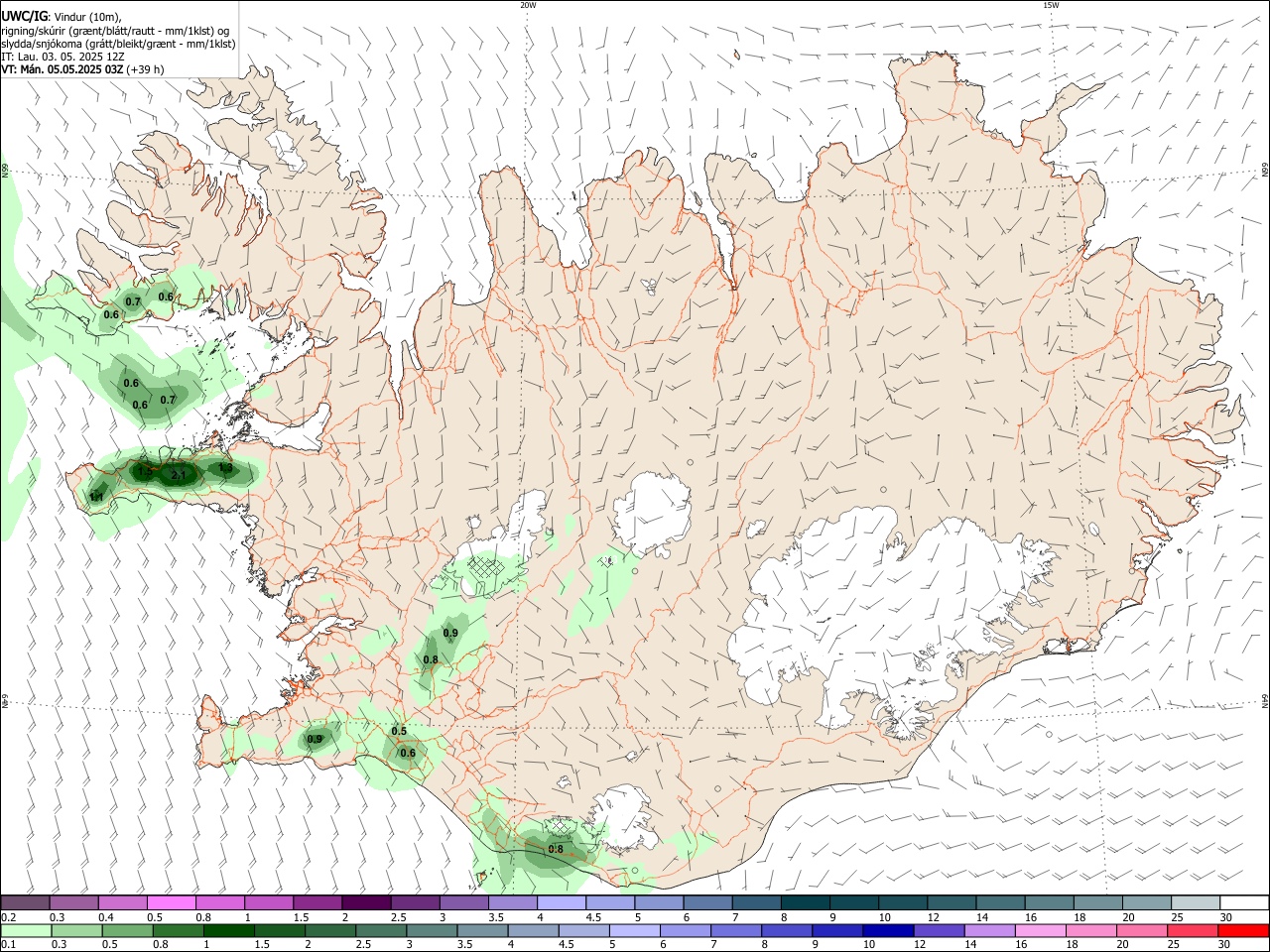Click the pink 16 rain scale swatch
Screen dimensions: 1270x952
coord(1041,930)
